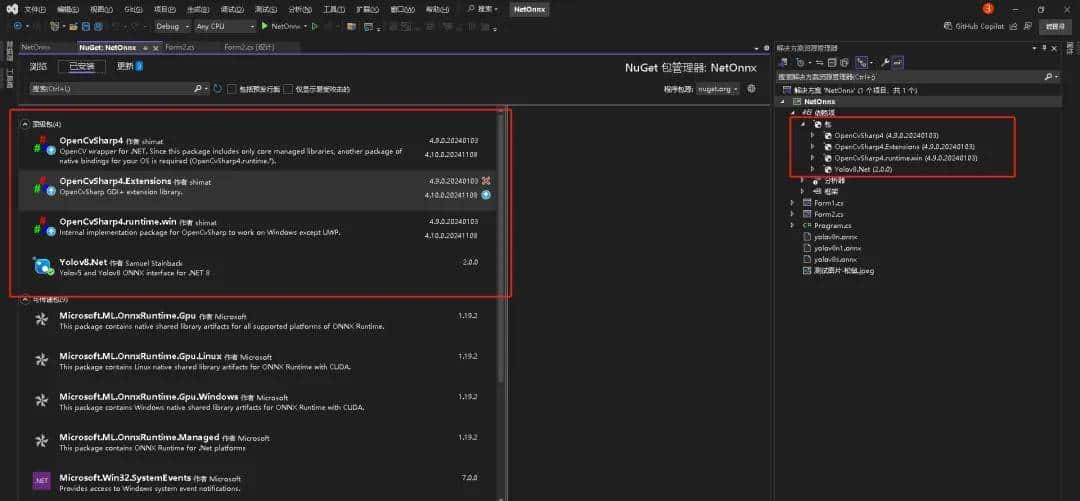The height and width of the screenshot is (501, 1080).
Task: Click the Microsoft.ML.OnnxRuntime.Gpu package icon
Action: [x=41, y=320]
